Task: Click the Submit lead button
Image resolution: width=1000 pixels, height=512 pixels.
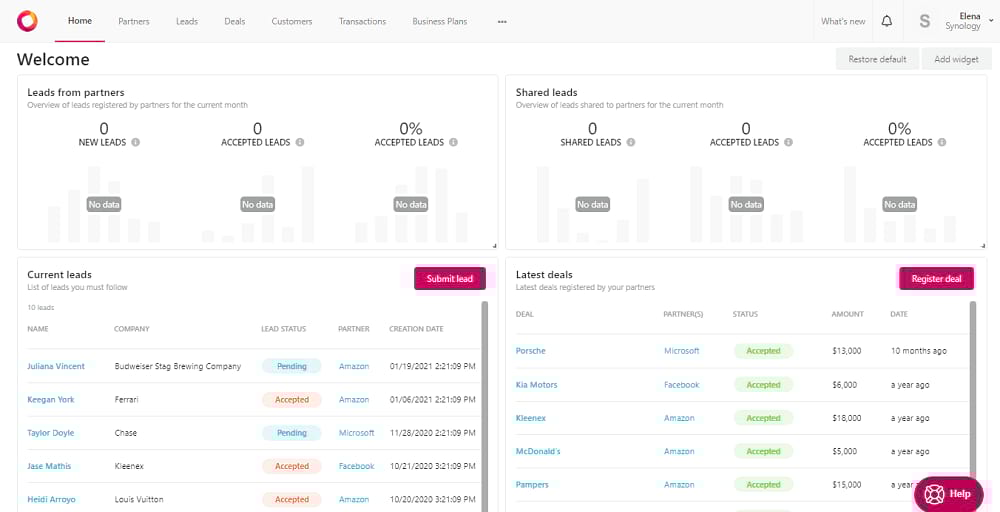Action: point(450,279)
